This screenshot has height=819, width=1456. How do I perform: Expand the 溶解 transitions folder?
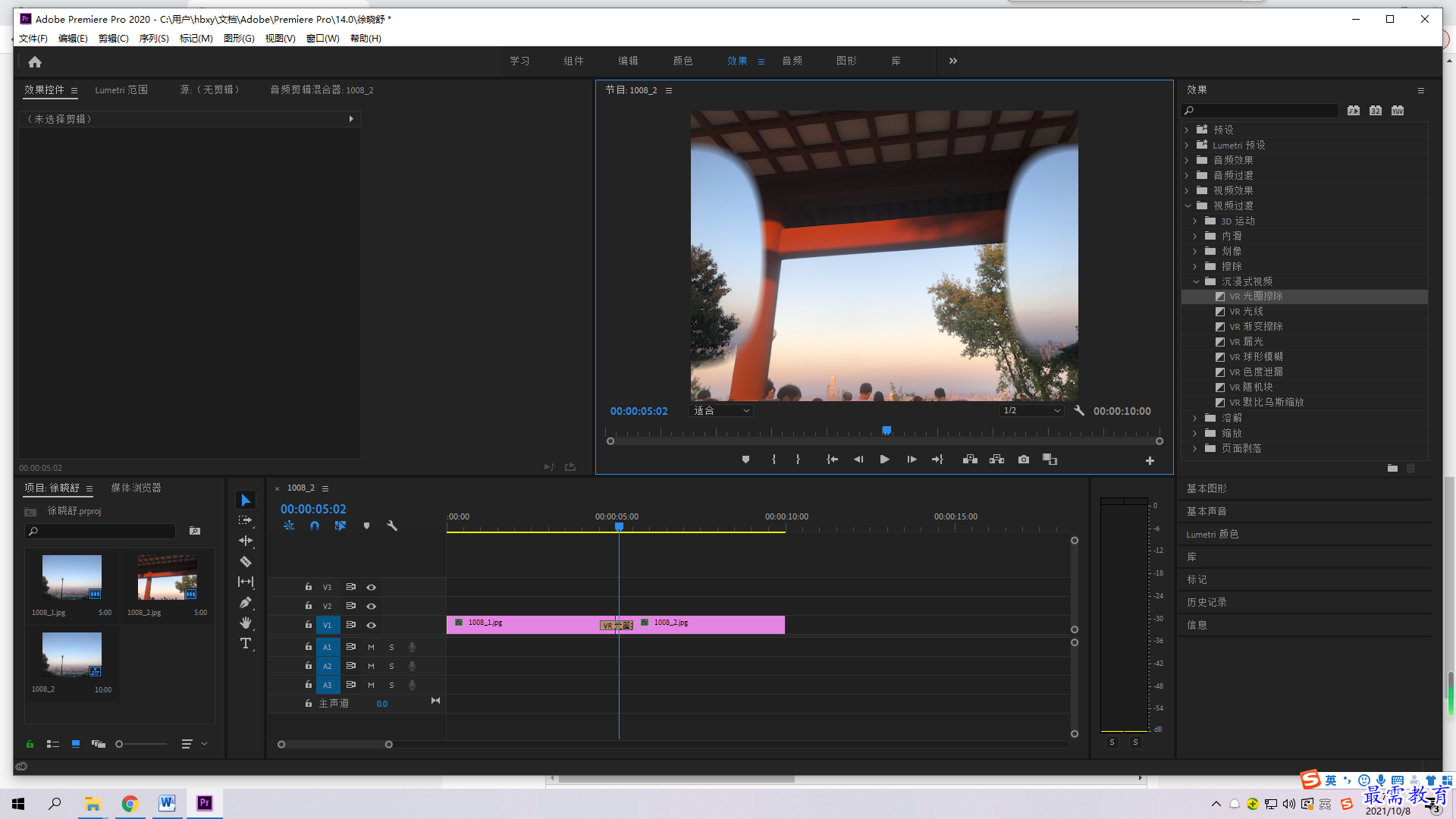1195,418
